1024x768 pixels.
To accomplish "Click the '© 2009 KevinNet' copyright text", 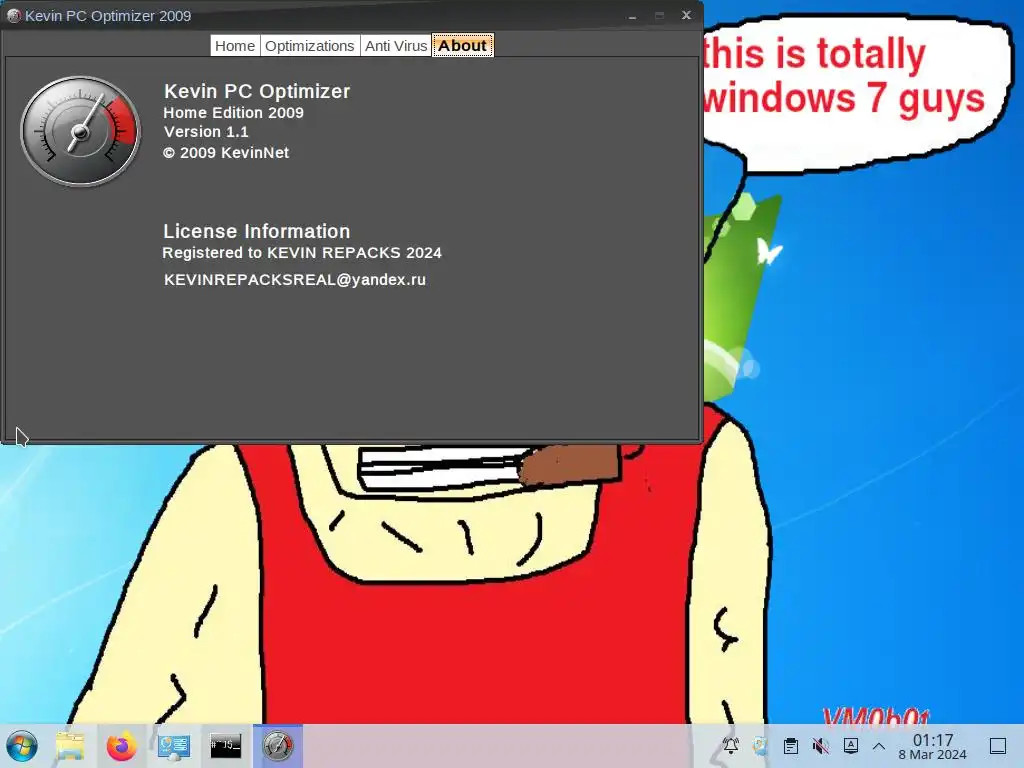I will pyautogui.click(x=226, y=153).
